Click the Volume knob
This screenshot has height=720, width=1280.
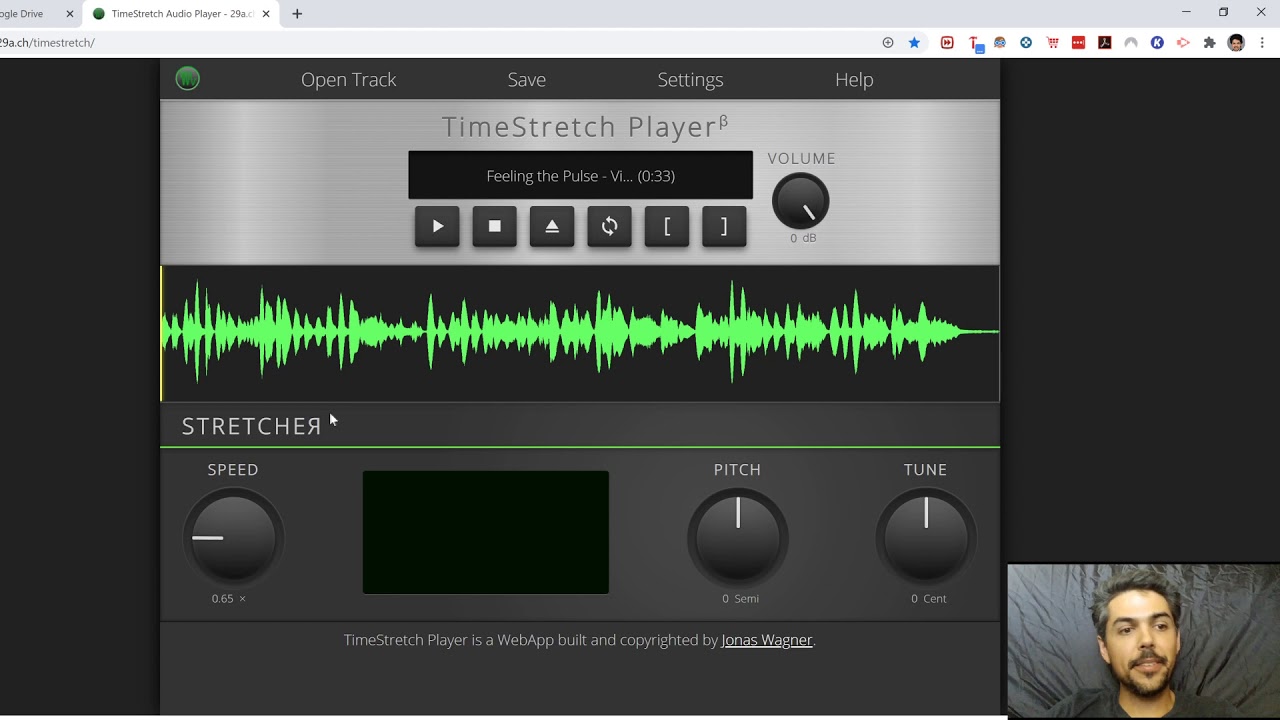pyautogui.click(x=800, y=201)
